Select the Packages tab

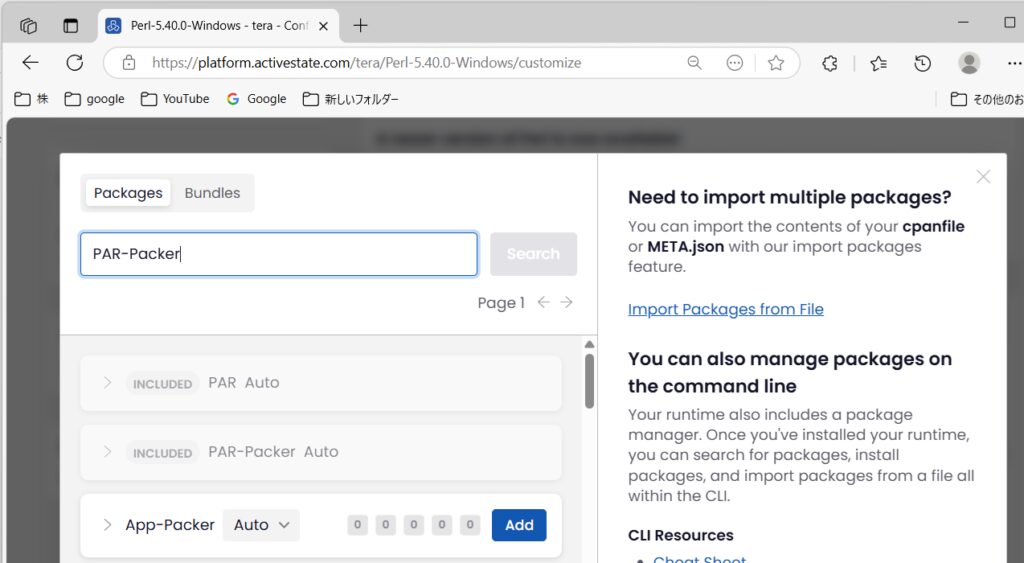coord(128,193)
